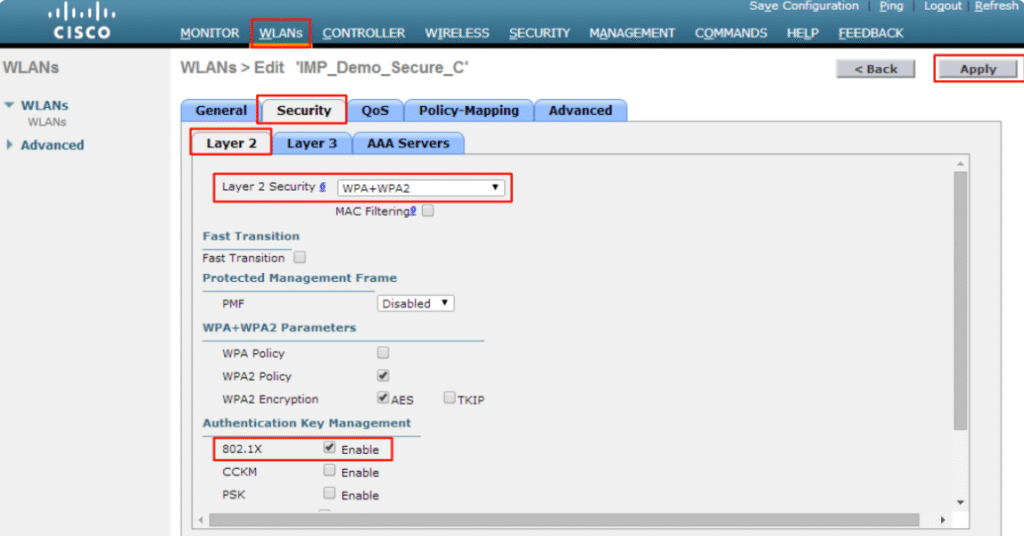This screenshot has height=536, width=1024.
Task: Uncheck WPA2 Policy checkbox
Action: [x=383, y=375]
